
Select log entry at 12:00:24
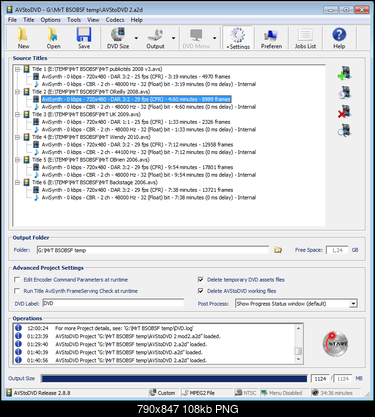tap(105, 328)
